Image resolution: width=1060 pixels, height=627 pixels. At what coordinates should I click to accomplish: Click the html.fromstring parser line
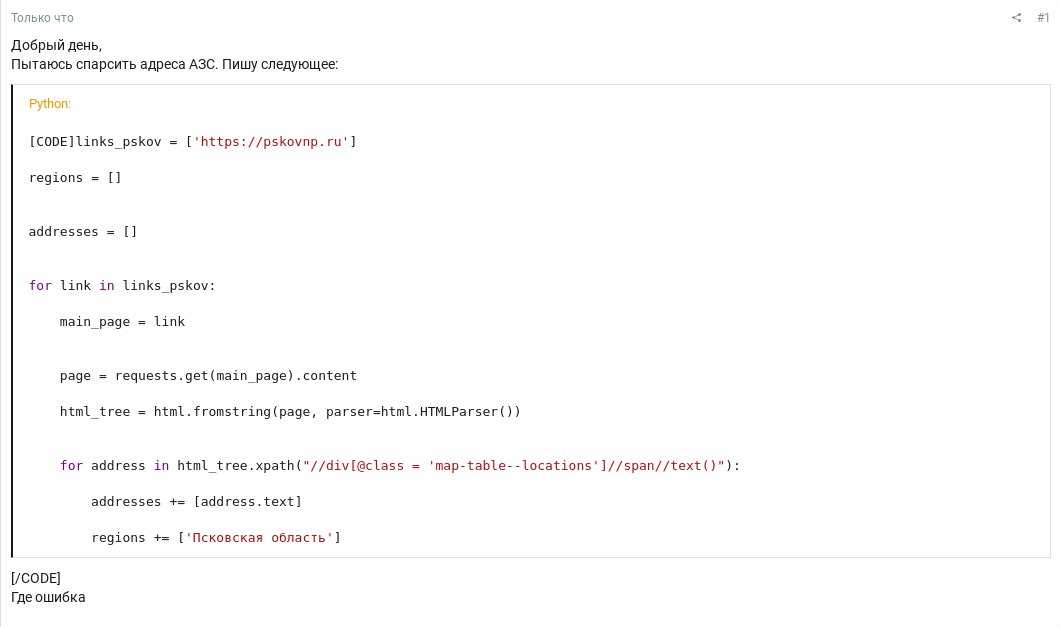290,412
